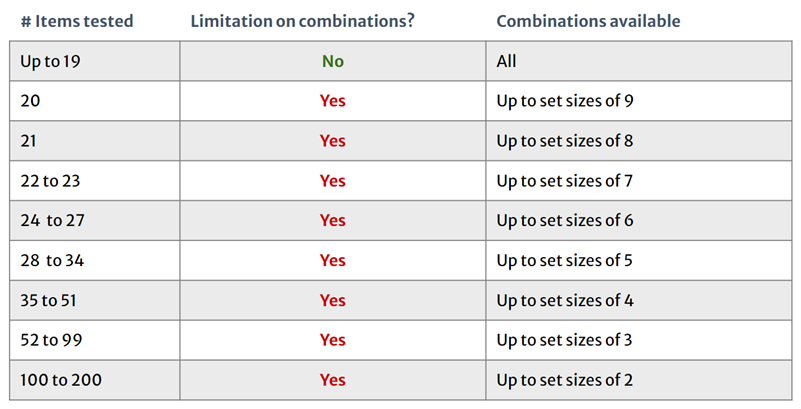Click the green "No" cell

pyautogui.click(x=333, y=61)
